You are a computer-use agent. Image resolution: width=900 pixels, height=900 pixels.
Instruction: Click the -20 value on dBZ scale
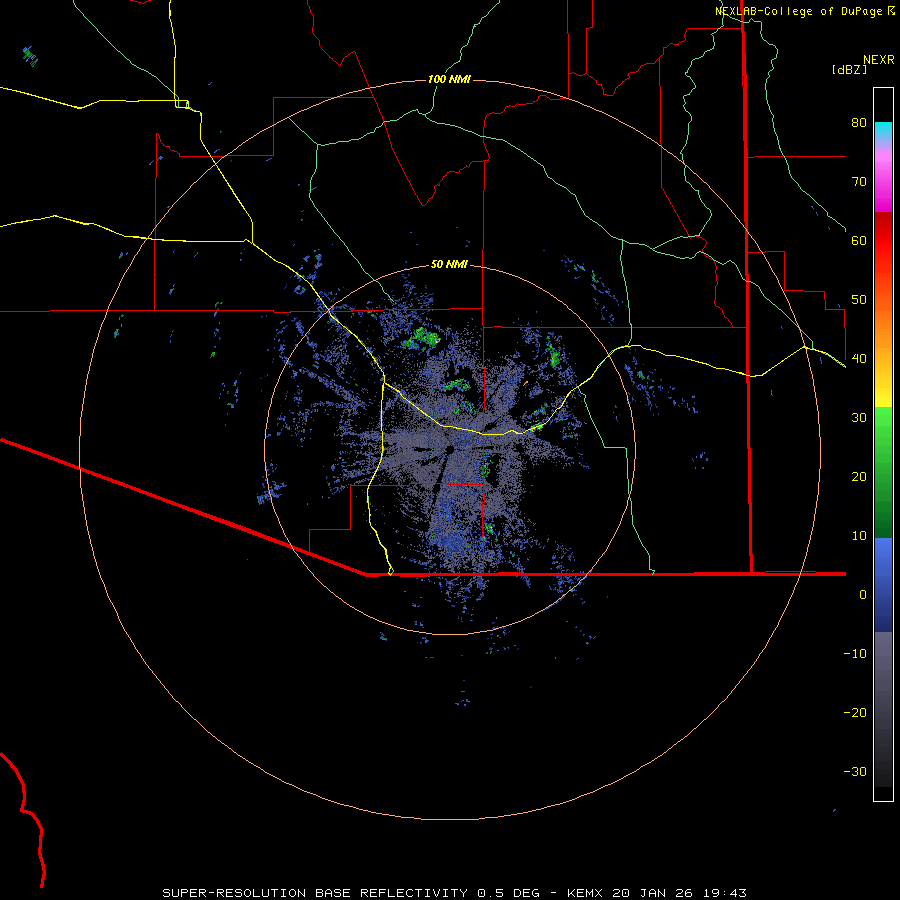855,713
